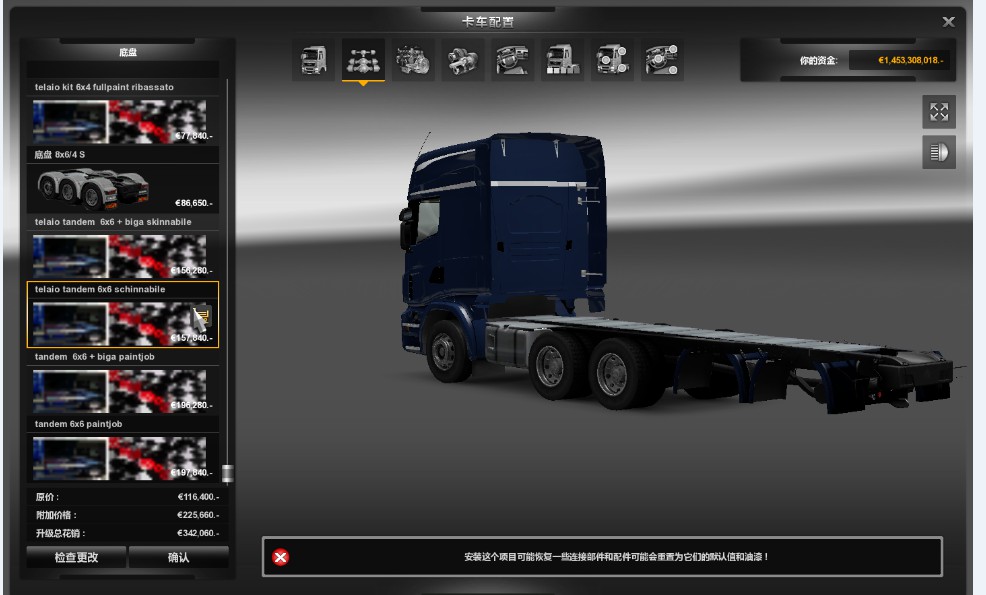
Task: Click the 升级总花销 €342,060 row
Action: coord(128,533)
